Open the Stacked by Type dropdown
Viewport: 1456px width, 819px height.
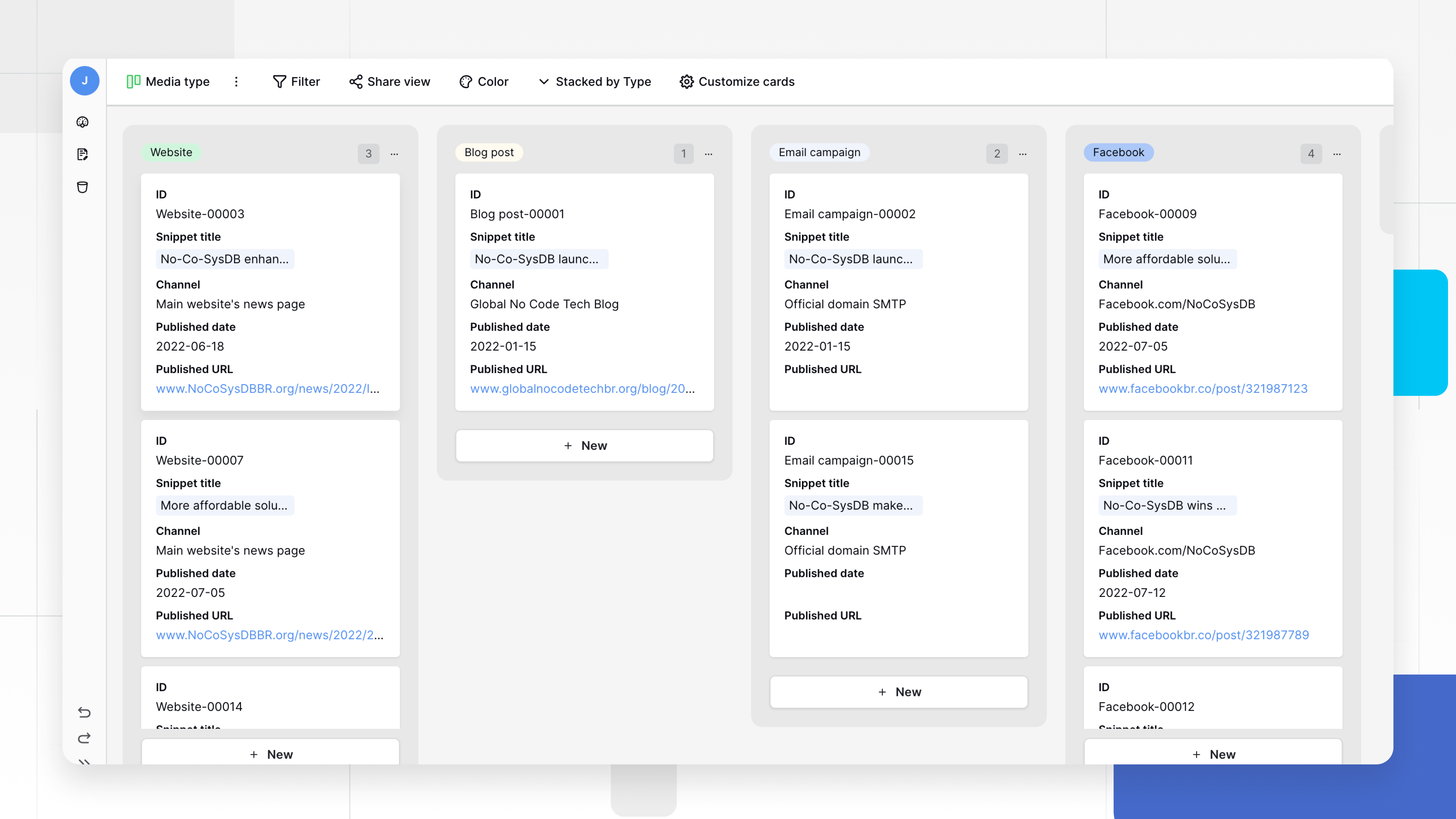(x=595, y=81)
